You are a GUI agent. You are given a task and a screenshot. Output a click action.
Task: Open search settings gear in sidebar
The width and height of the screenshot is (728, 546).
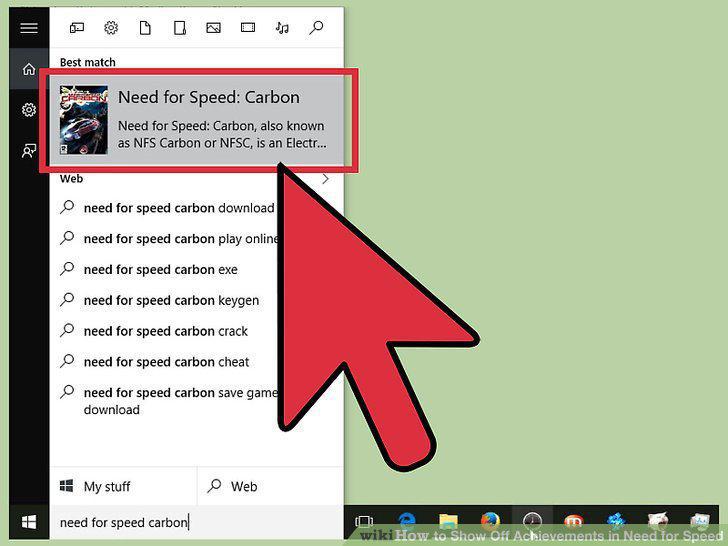pyautogui.click(x=29, y=110)
